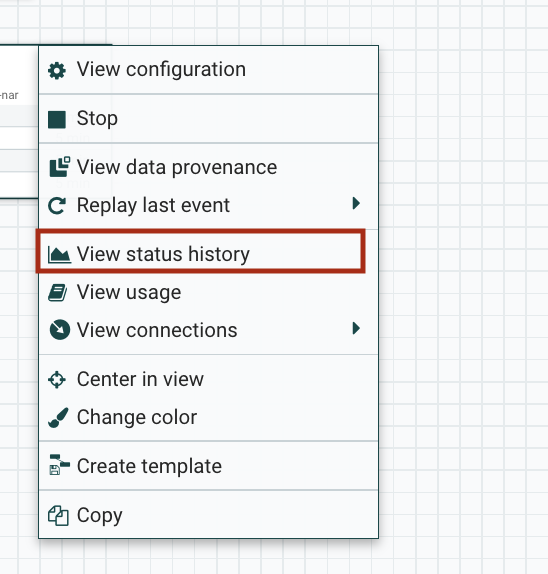Open View configuration from the context menu
Image resolution: width=548 pixels, height=574 pixels.
pyautogui.click(x=208, y=70)
